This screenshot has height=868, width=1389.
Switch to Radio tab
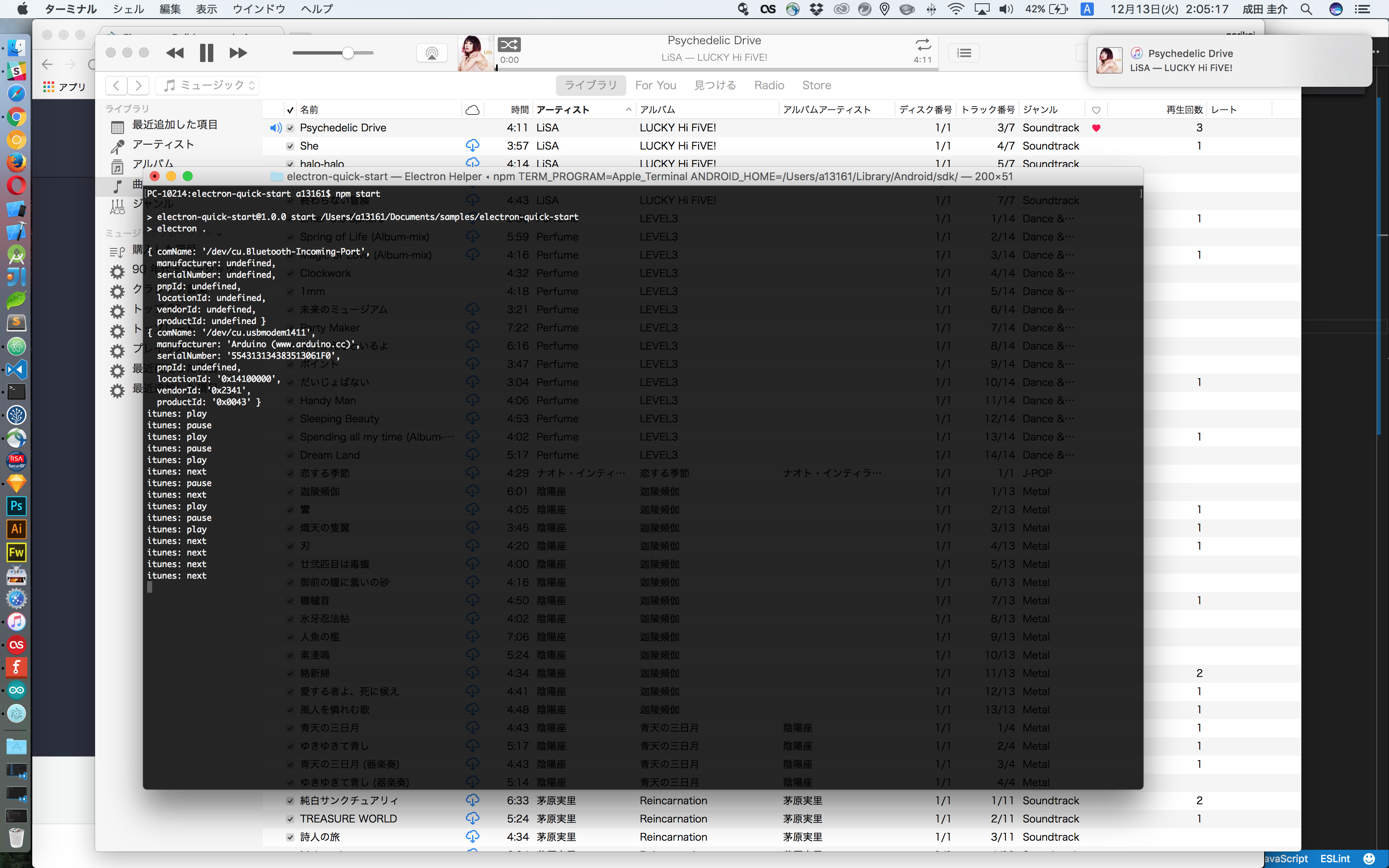(x=769, y=85)
